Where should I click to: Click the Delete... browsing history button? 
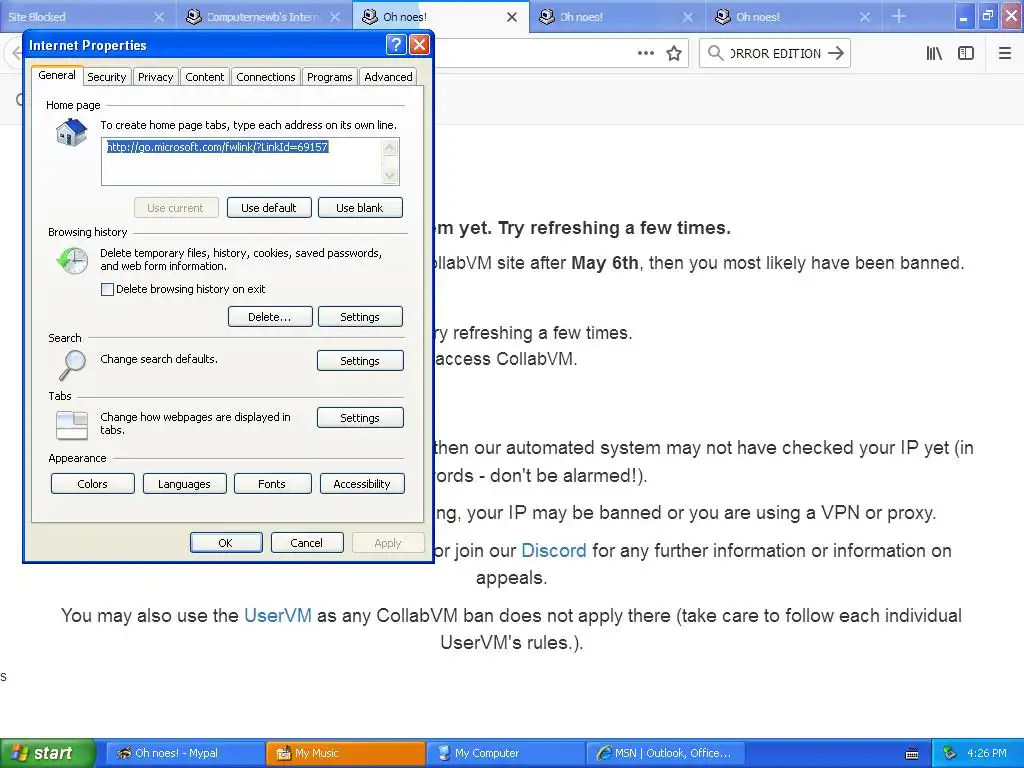tap(270, 317)
